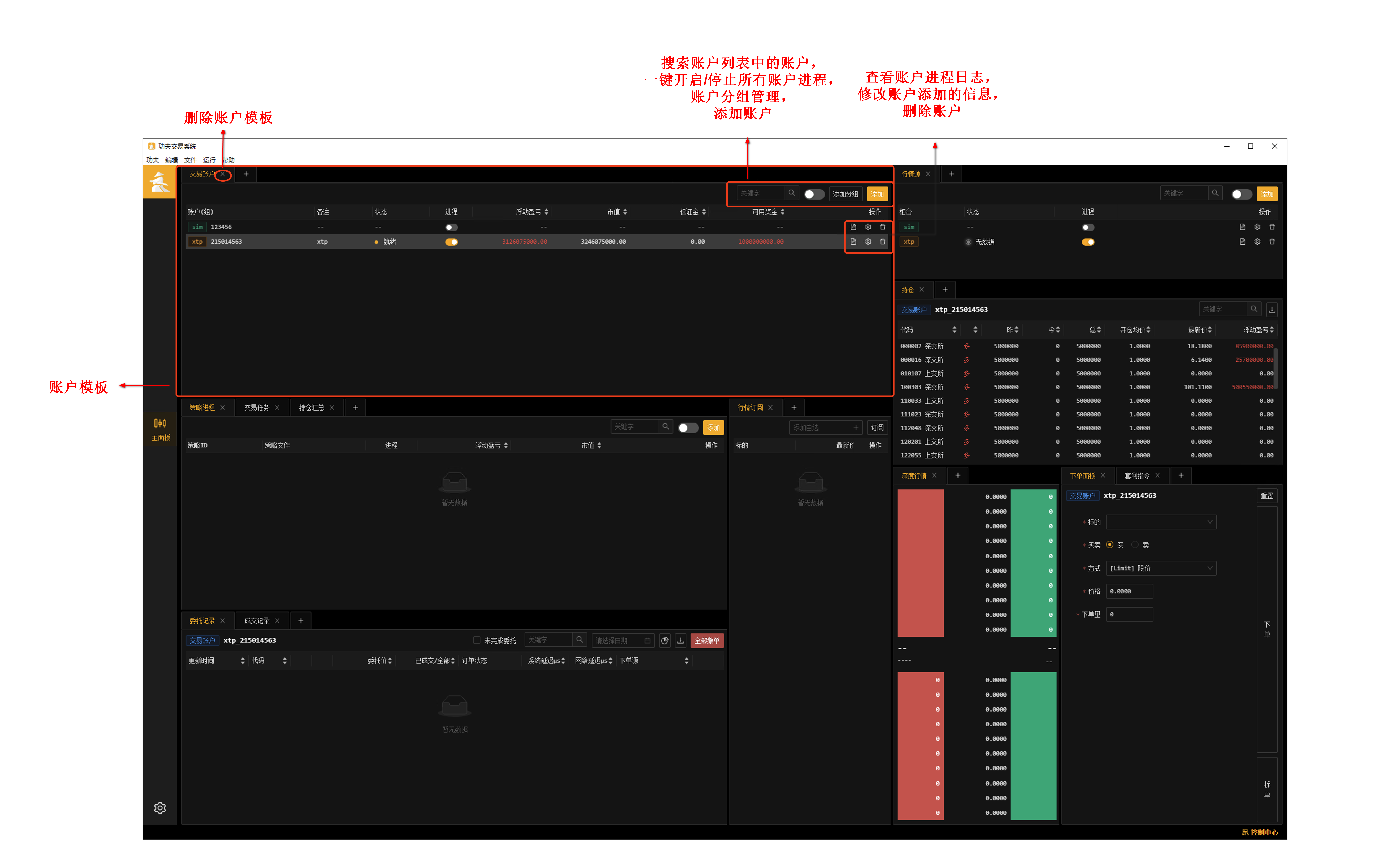Open log for xtp market source
The image size is (1383, 868).
1242,242
